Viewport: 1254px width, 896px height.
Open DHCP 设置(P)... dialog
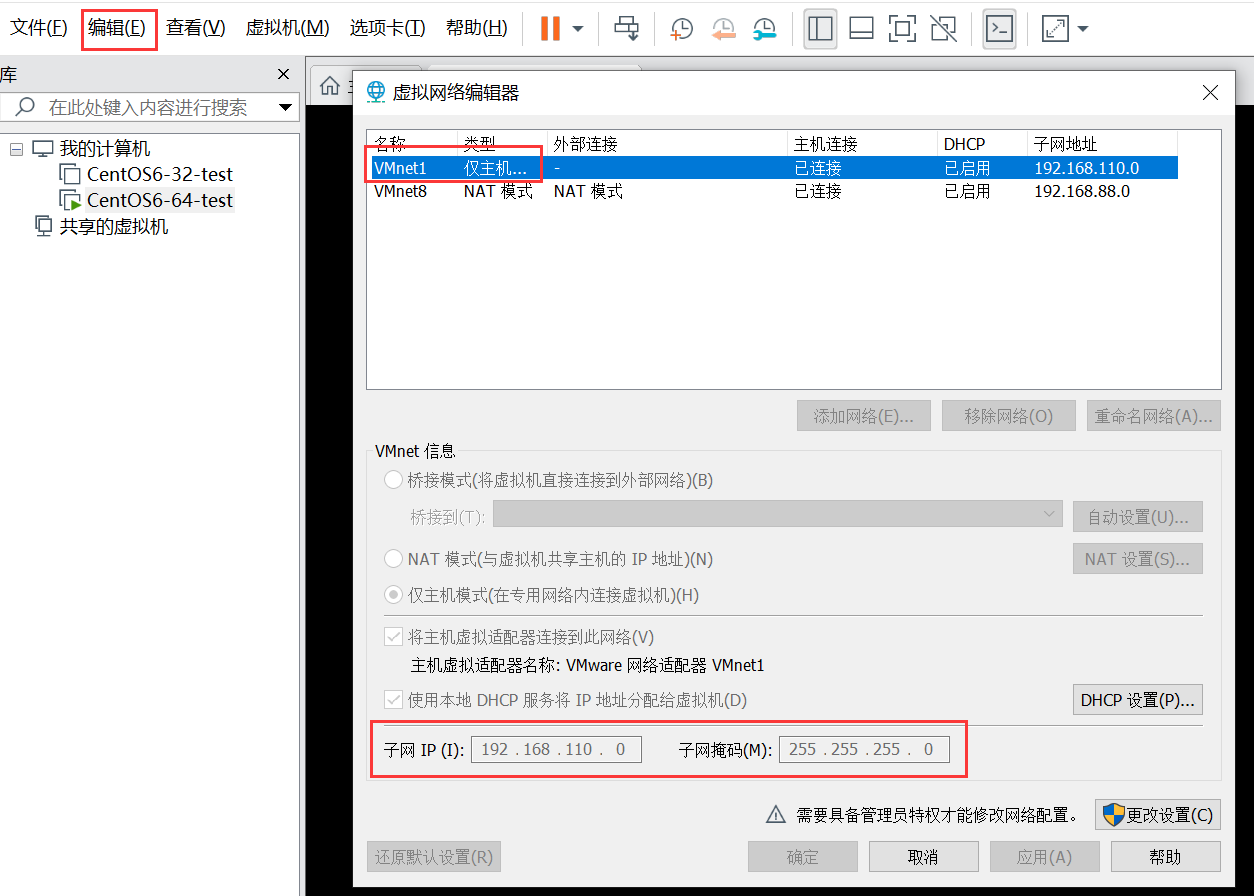click(1137, 700)
